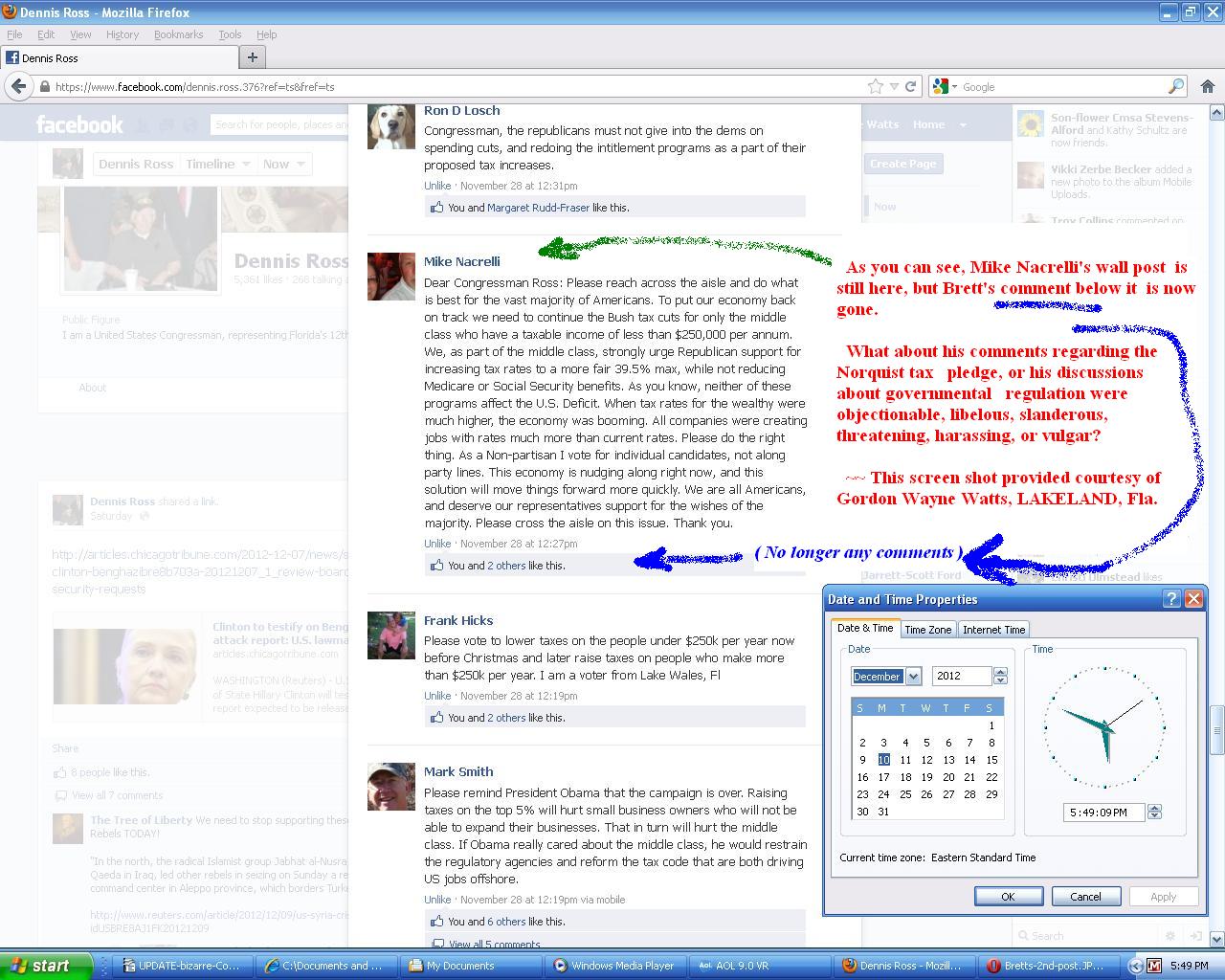Open a new tab with the plus button
This screenshot has width=1225, height=980.
coord(252,57)
